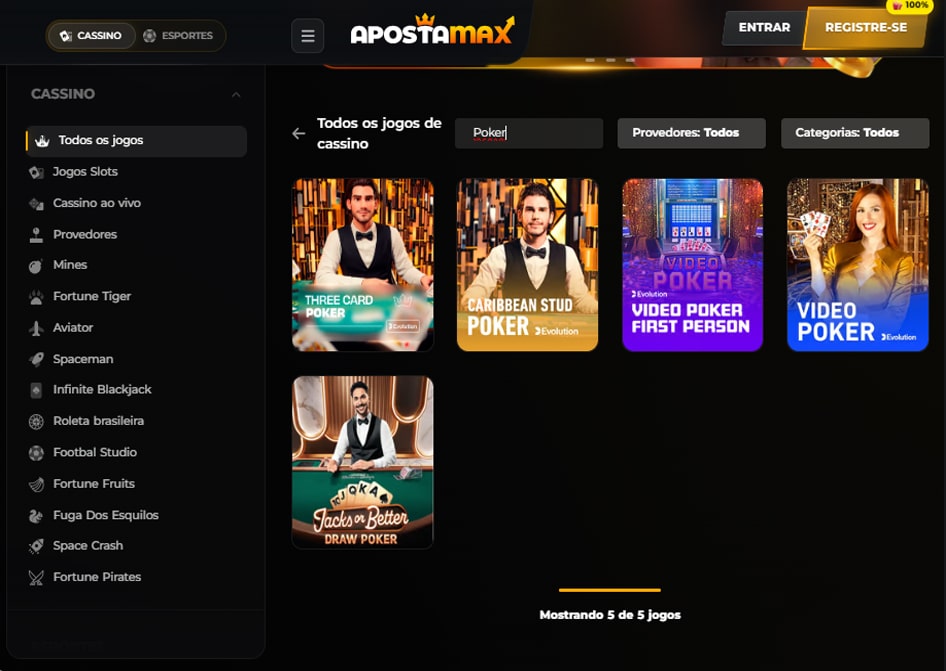Click the Cassino ao vivo dice icon
Image resolution: width=946 pixels, height=671 pixels.
pos(36,204)
